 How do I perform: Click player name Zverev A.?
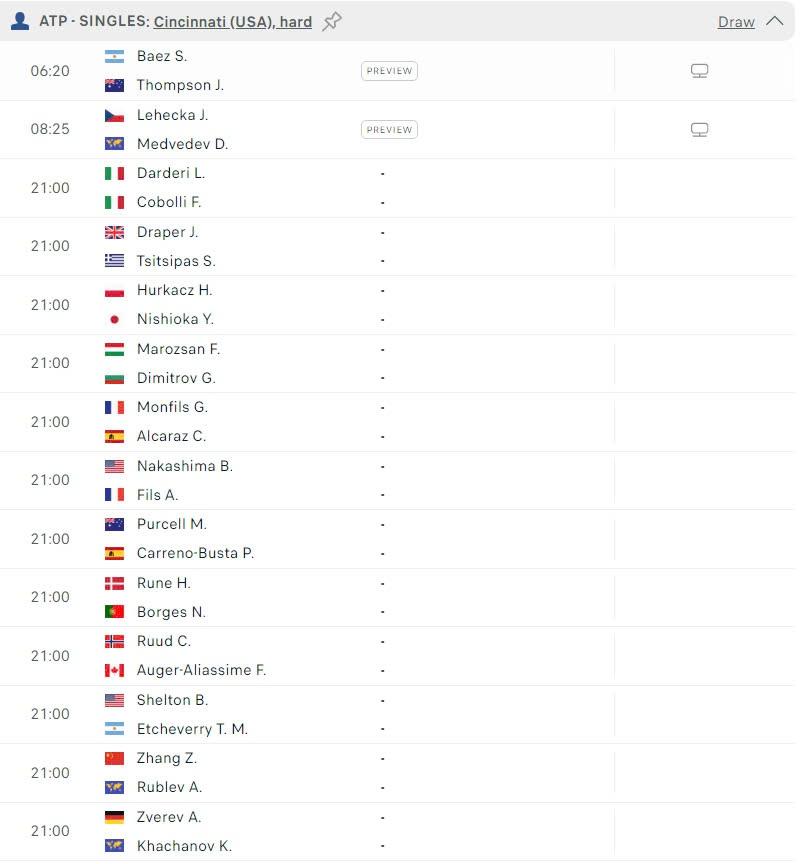pos(169,817)
